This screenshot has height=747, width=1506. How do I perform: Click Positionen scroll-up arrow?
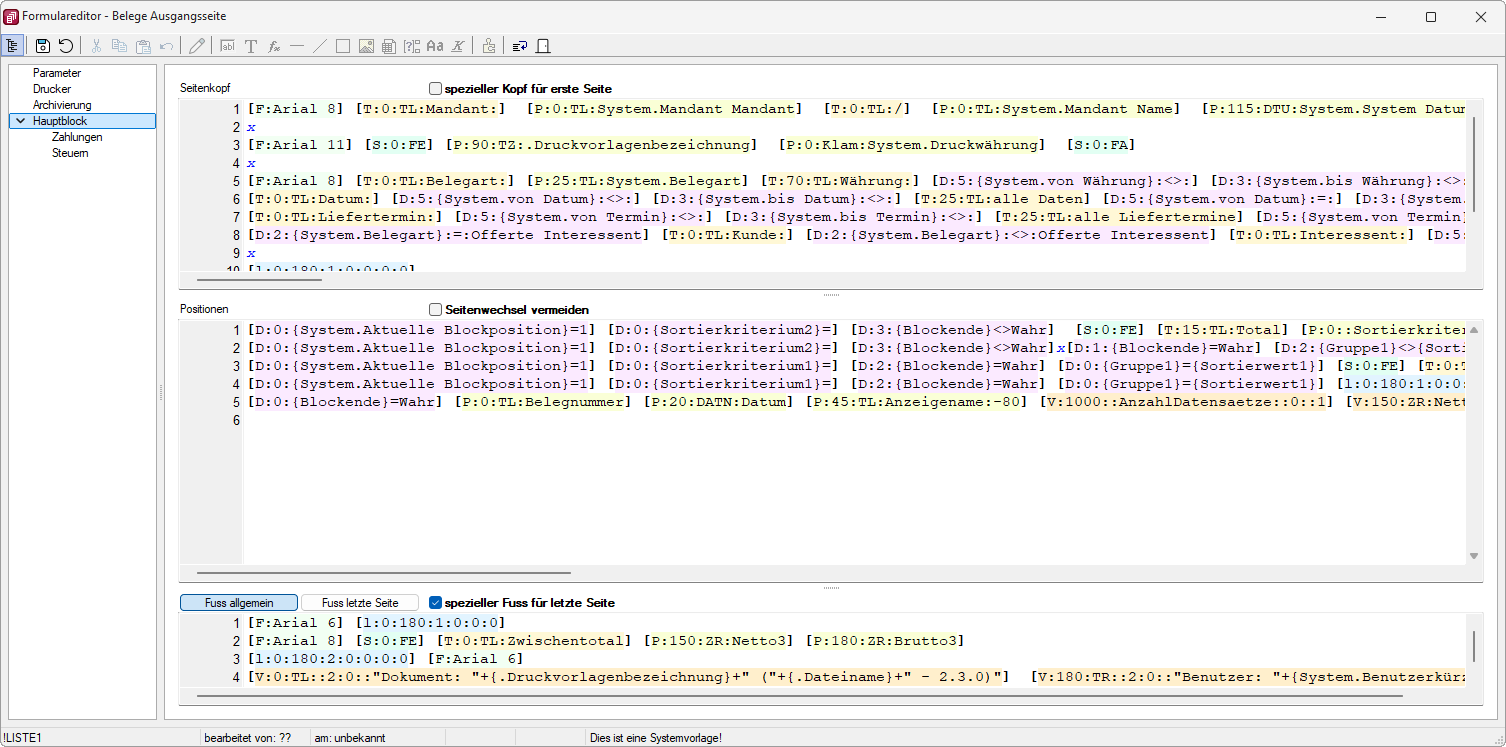coord(1474,329)
